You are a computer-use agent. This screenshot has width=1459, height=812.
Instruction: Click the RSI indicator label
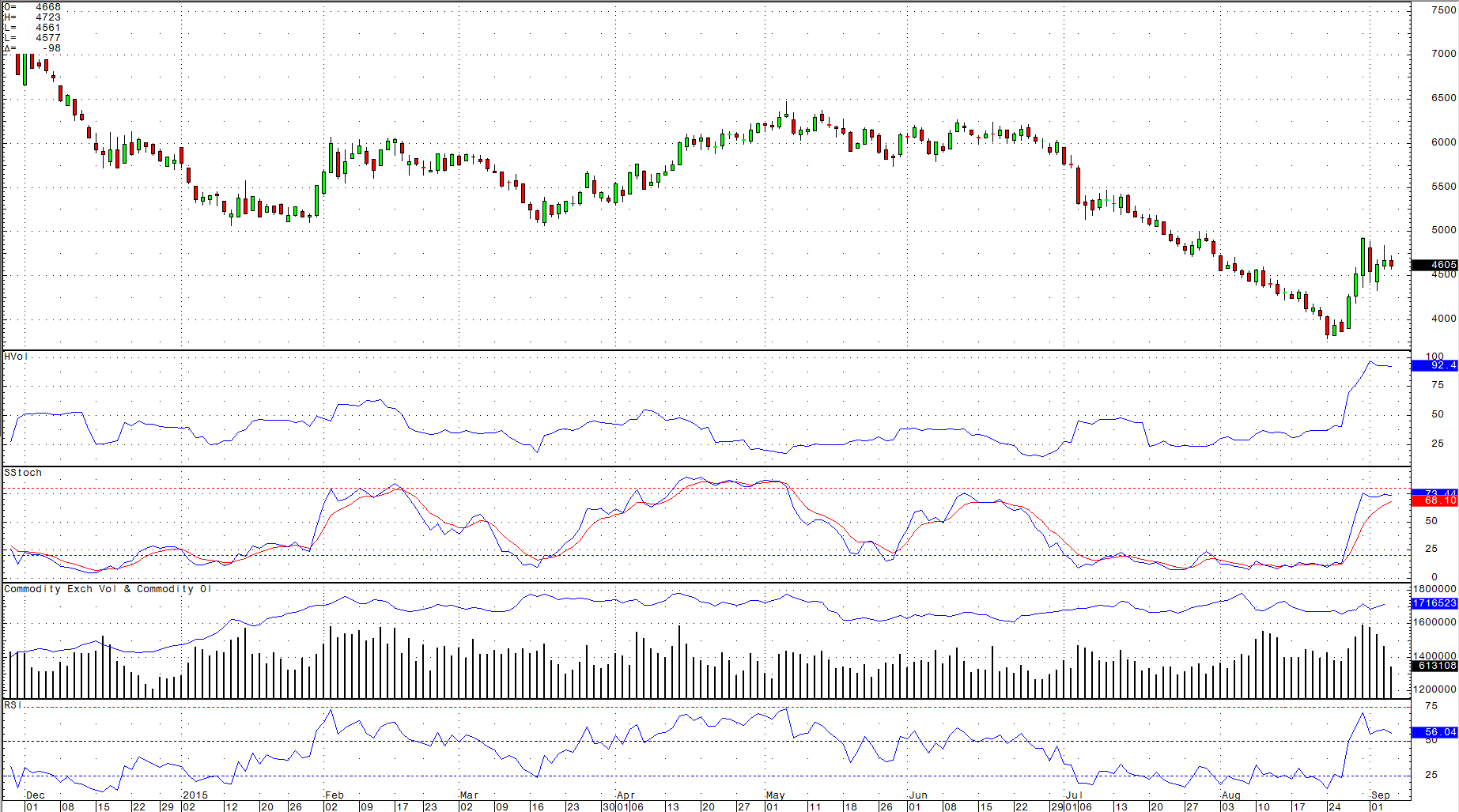coord(12,705)
